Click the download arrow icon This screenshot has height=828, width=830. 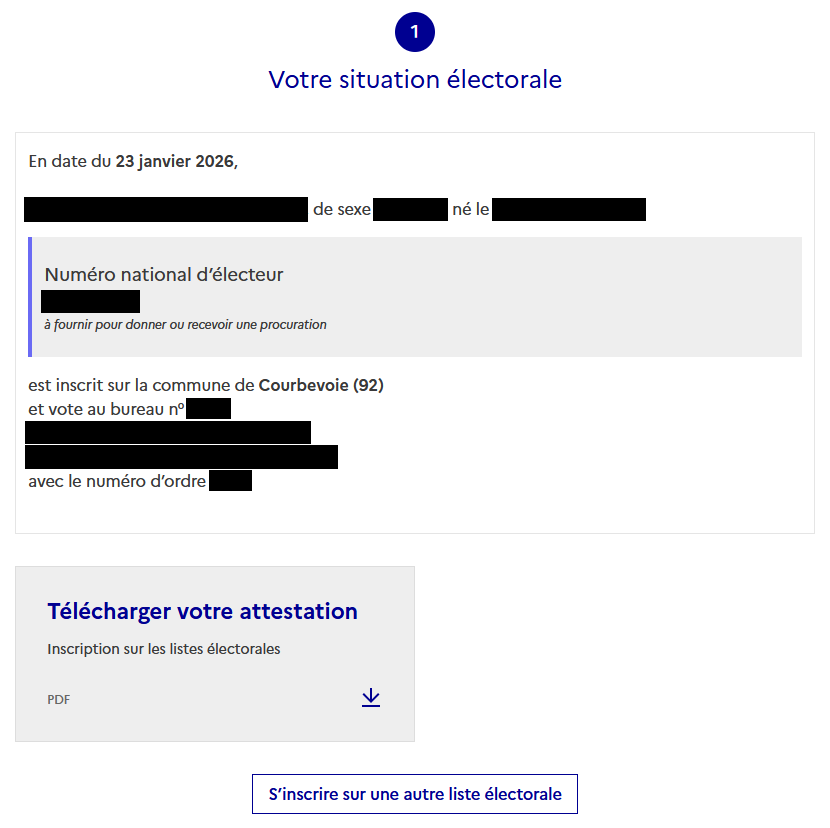point(371,698)
